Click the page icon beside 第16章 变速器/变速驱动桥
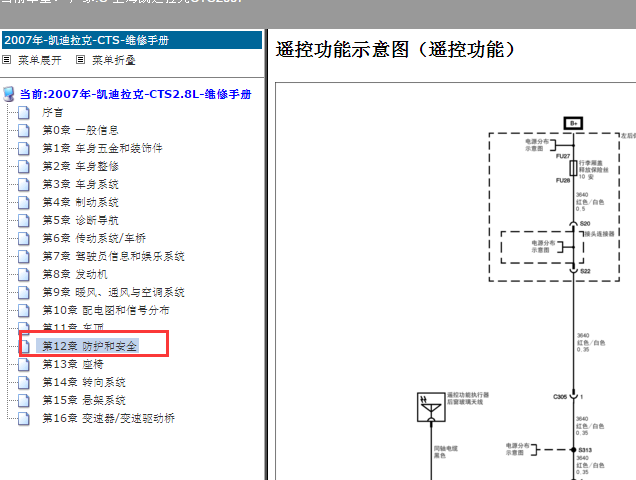Viewport: 636px width, 480px height. (24, 418)
